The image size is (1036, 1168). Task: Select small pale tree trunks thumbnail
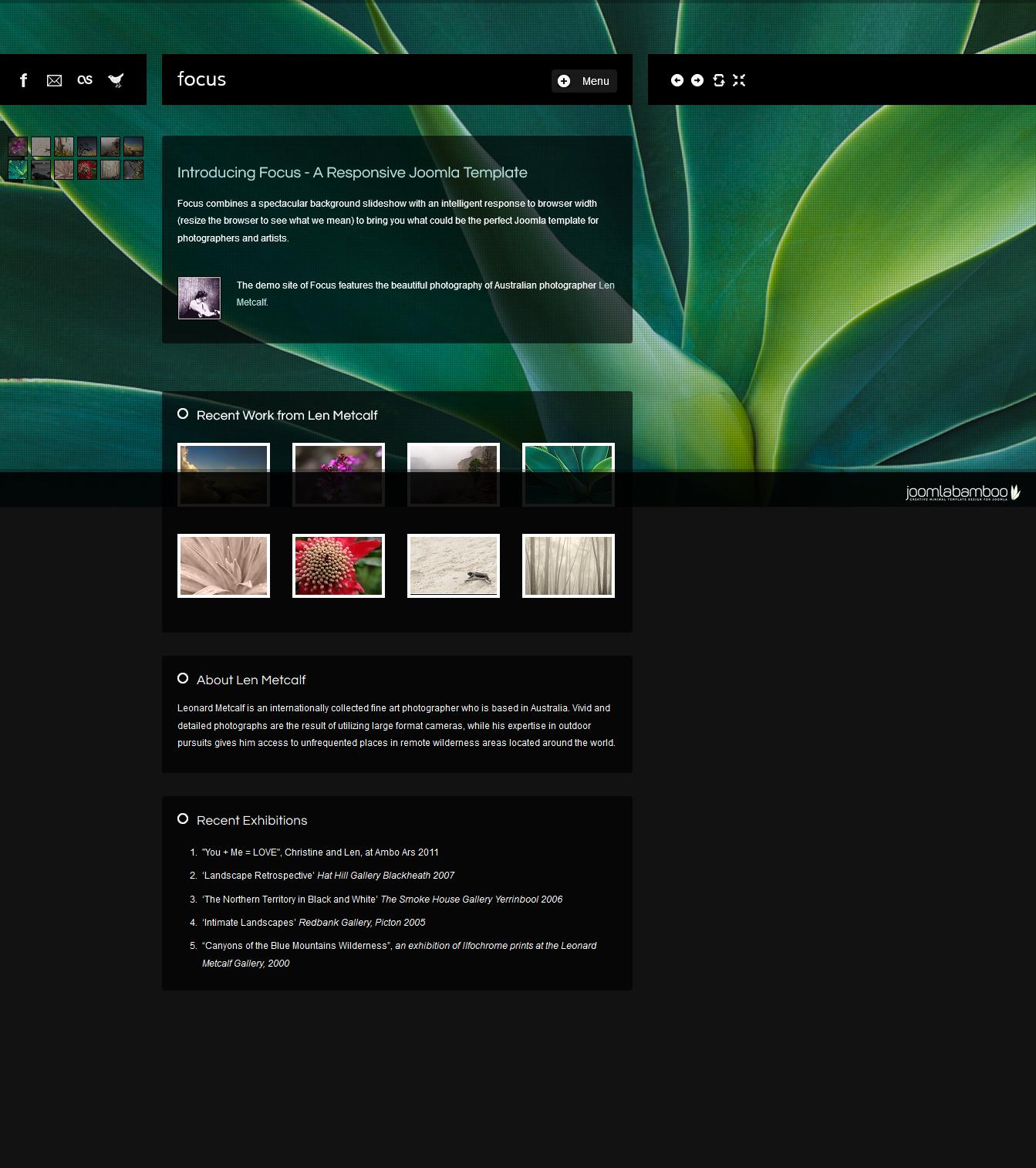tap(110, 170)
